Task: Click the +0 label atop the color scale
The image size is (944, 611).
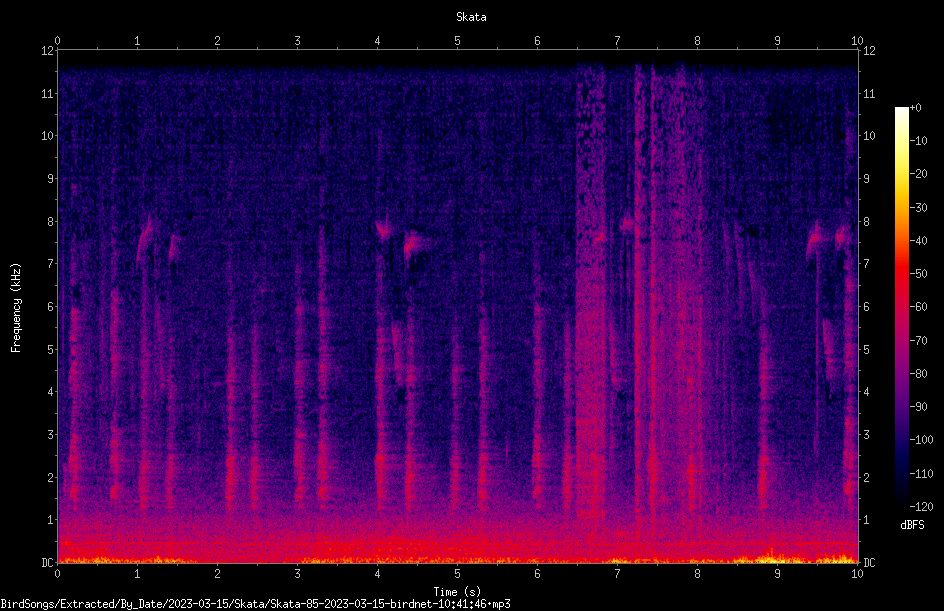Action: pyautogui.click(x=915, y=108)
